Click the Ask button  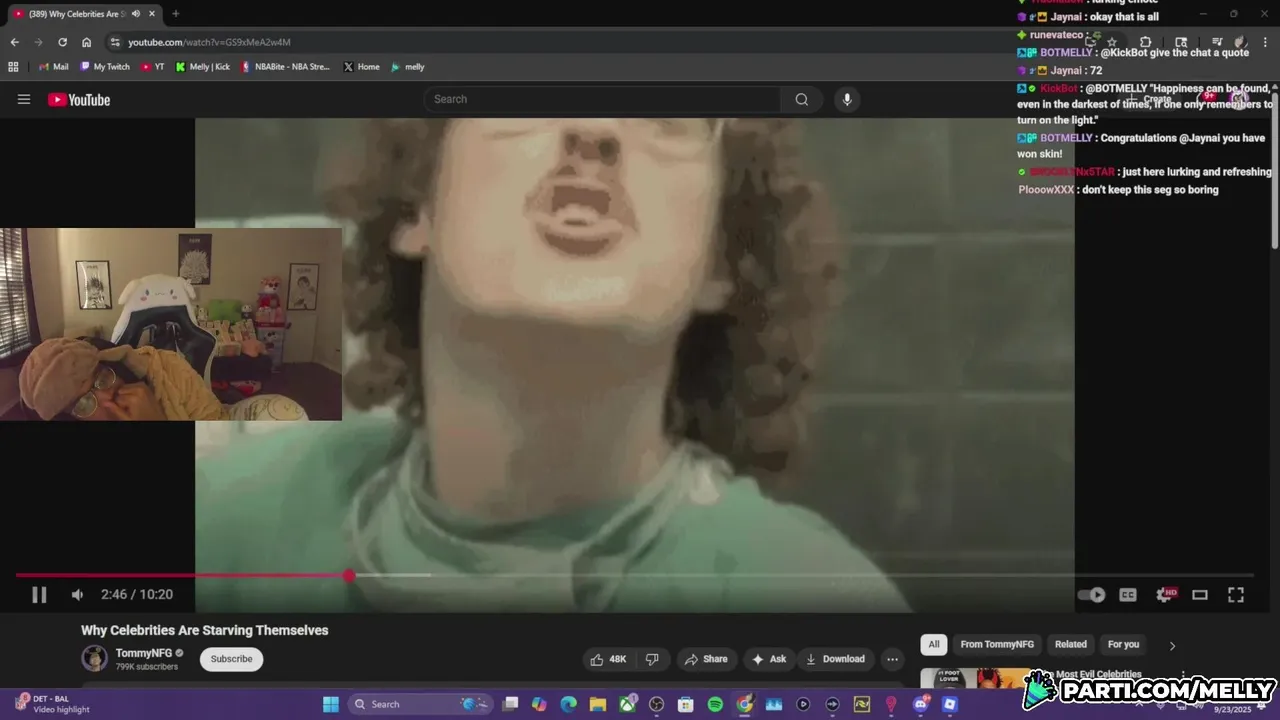(769, 659)
